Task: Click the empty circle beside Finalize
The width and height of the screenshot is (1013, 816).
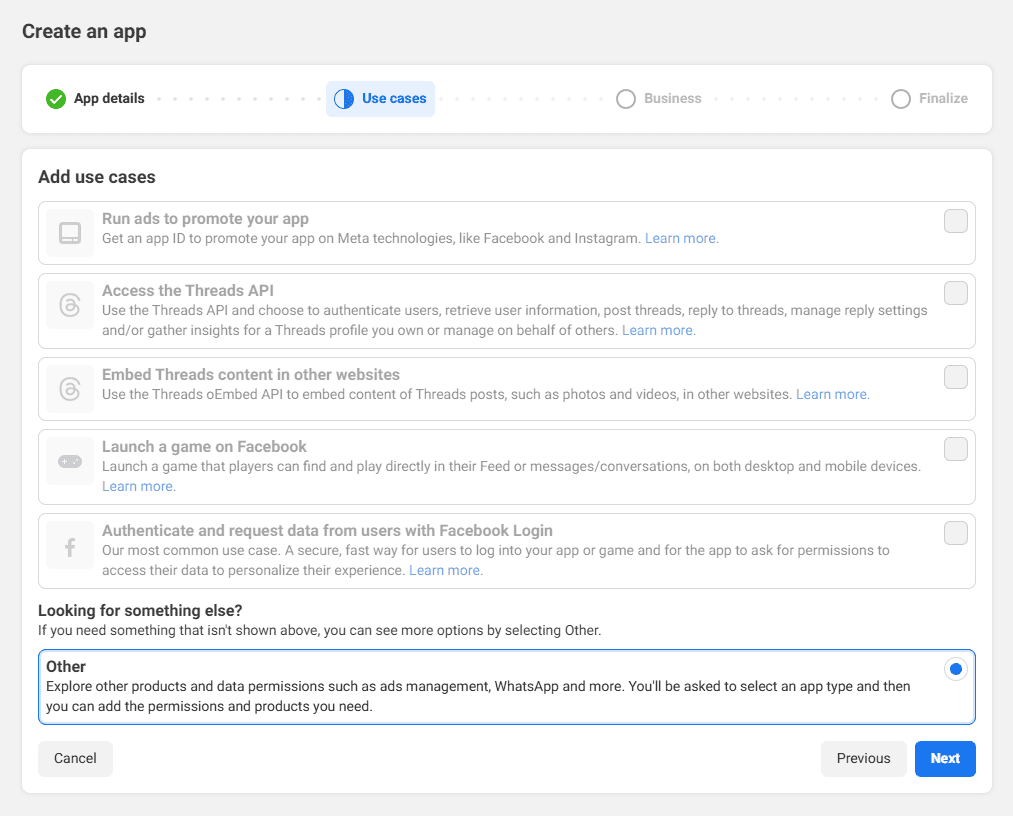Action: tap(901, 99)
